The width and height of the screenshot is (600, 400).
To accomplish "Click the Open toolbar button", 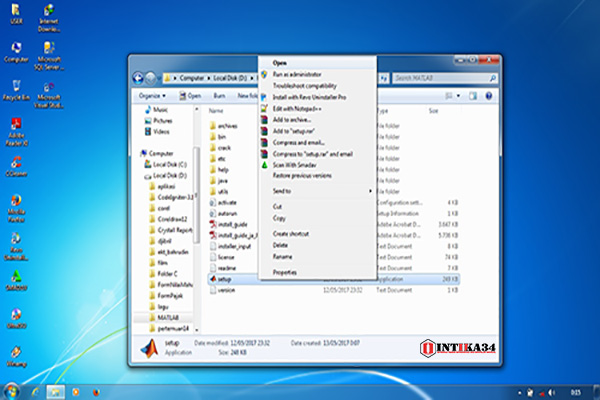I will tap(190, 96).
